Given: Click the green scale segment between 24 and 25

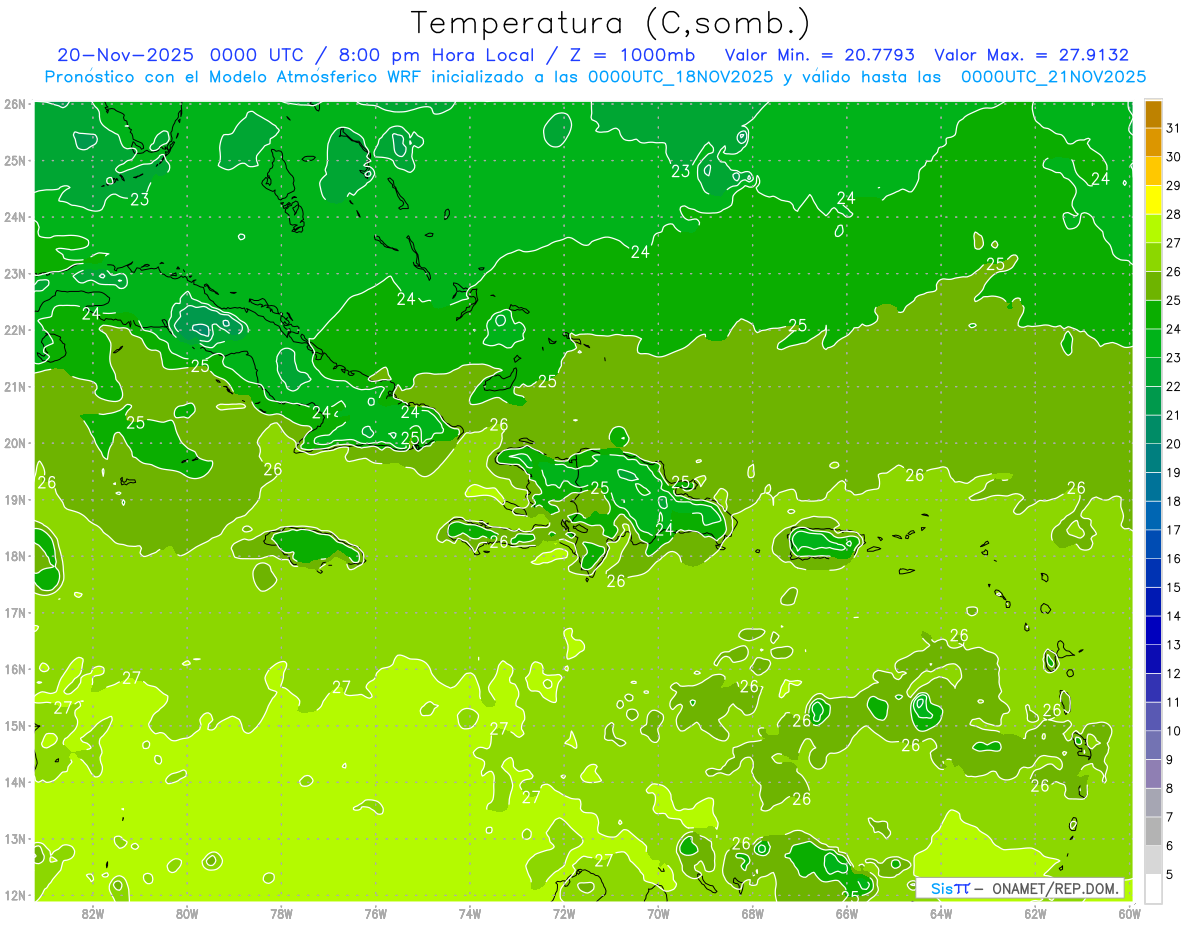Looking at the screenshot, I should coord(1153,314).
